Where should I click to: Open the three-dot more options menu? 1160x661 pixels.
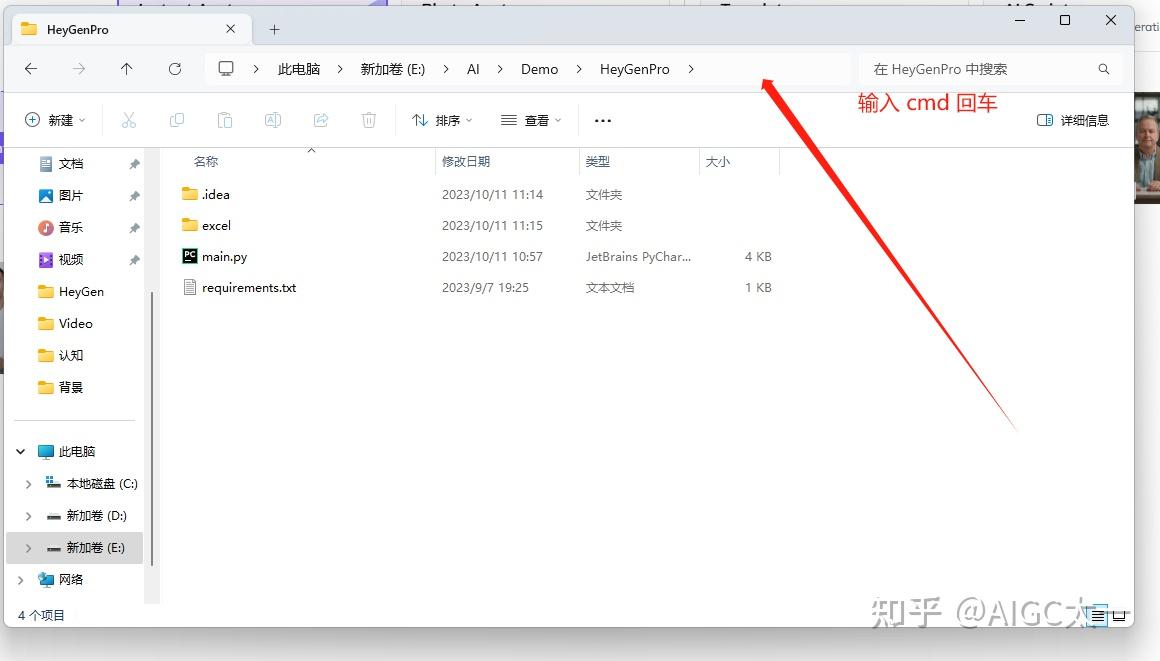[603, 121]
